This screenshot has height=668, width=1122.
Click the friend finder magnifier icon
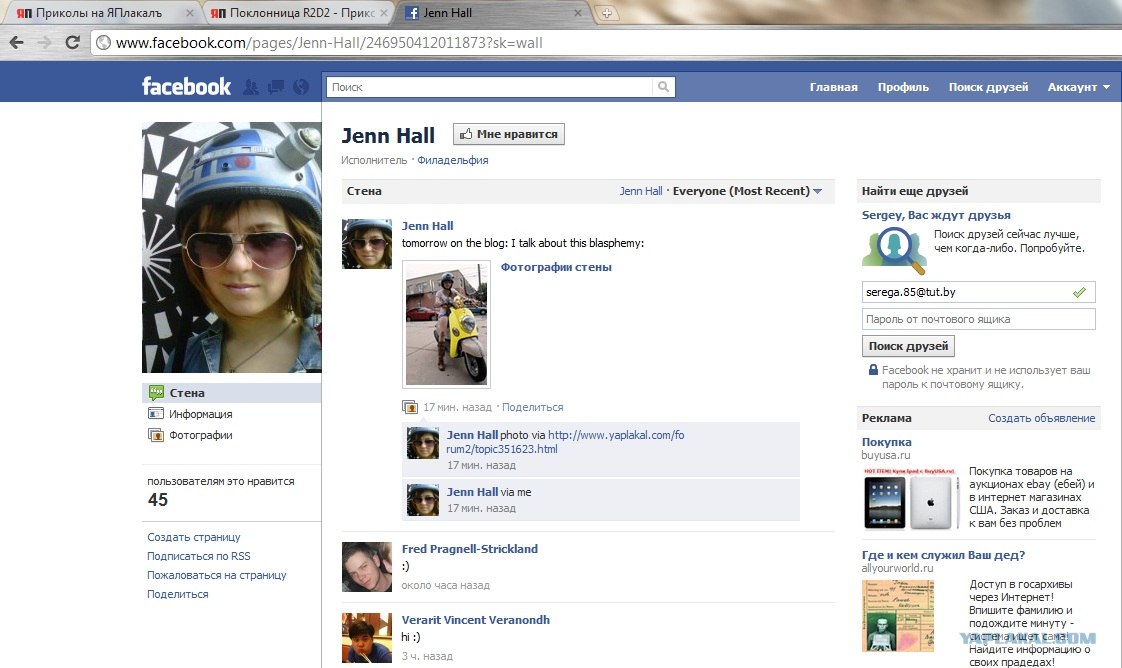[894, 250]
